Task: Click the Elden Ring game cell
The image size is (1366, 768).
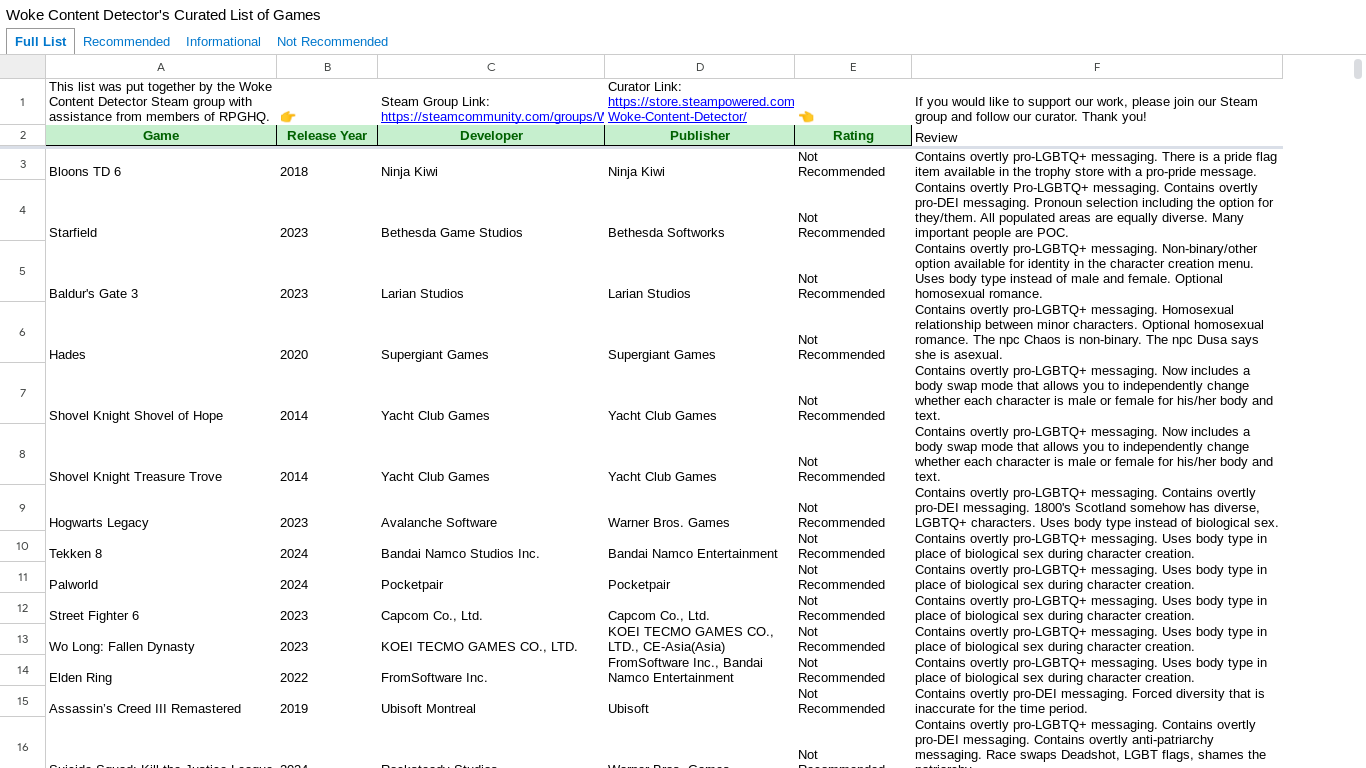Action: coord(161,670)
